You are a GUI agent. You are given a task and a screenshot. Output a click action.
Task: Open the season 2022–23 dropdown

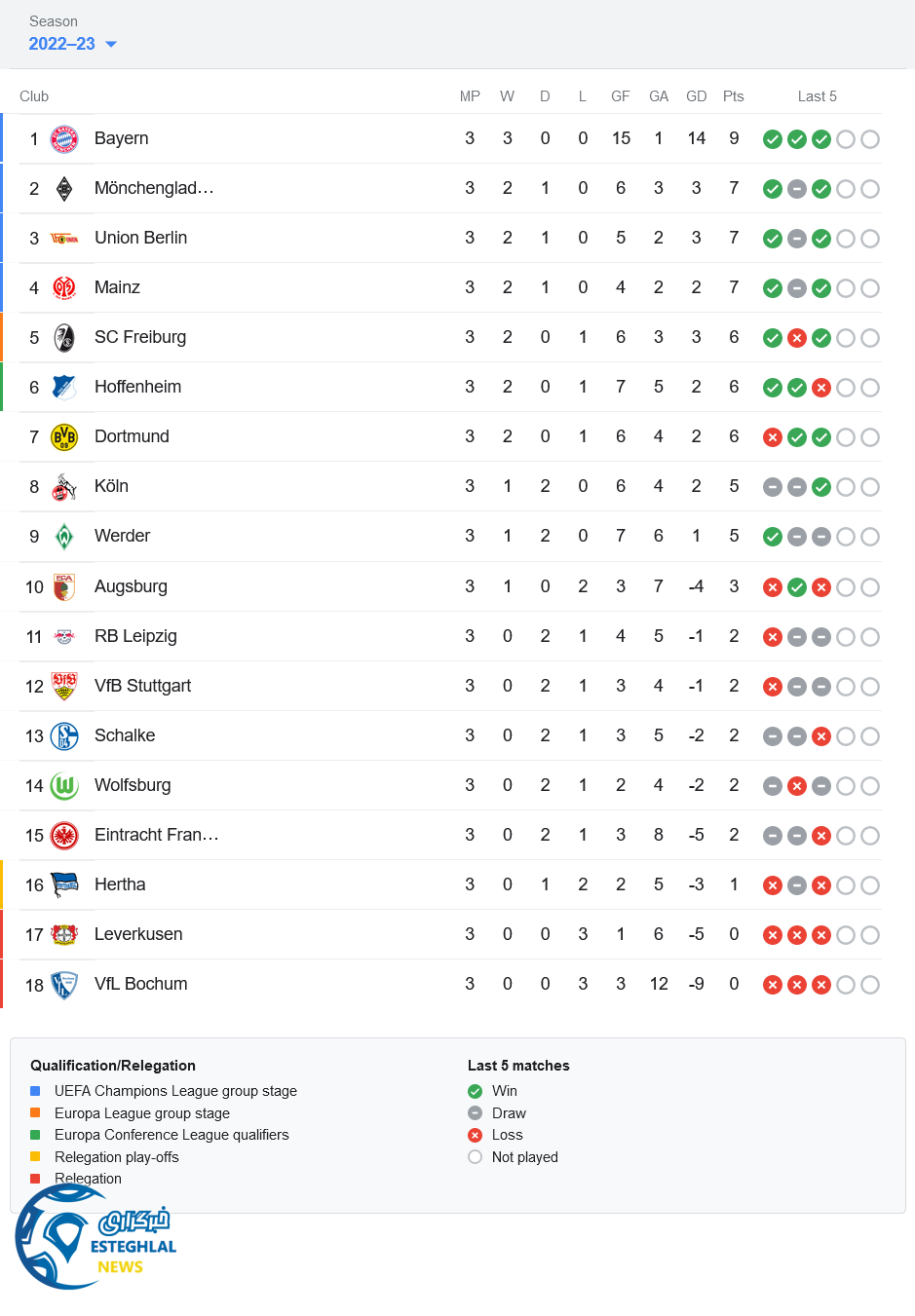click(62, 44)
